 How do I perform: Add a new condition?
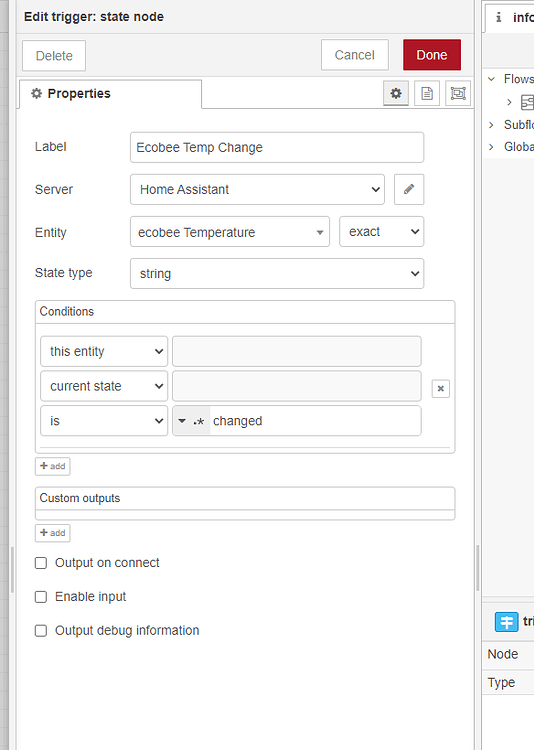click(x=53, y=466)
